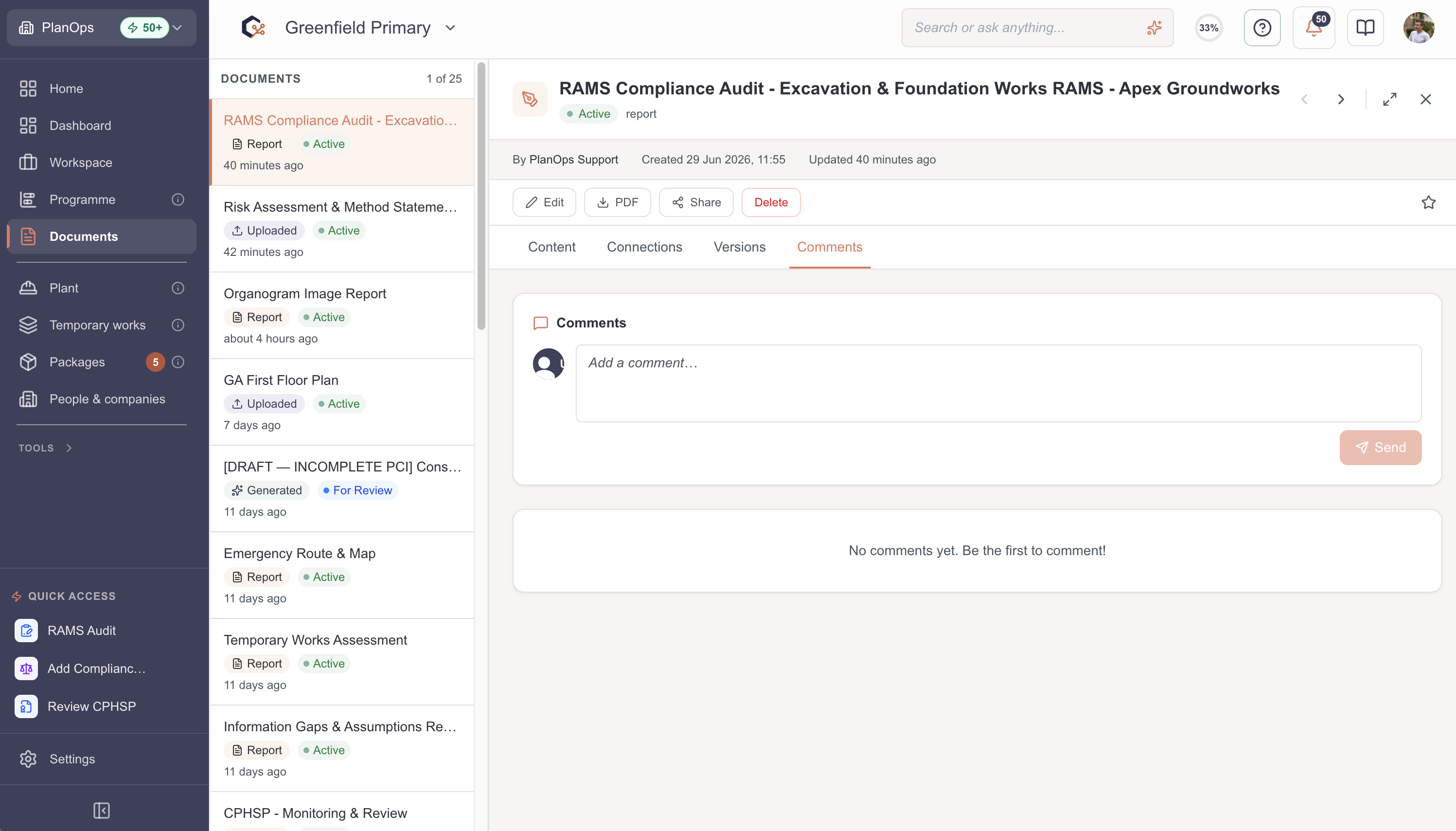Switch to the Content tab

pyautogui.click(x=551, y=247)
